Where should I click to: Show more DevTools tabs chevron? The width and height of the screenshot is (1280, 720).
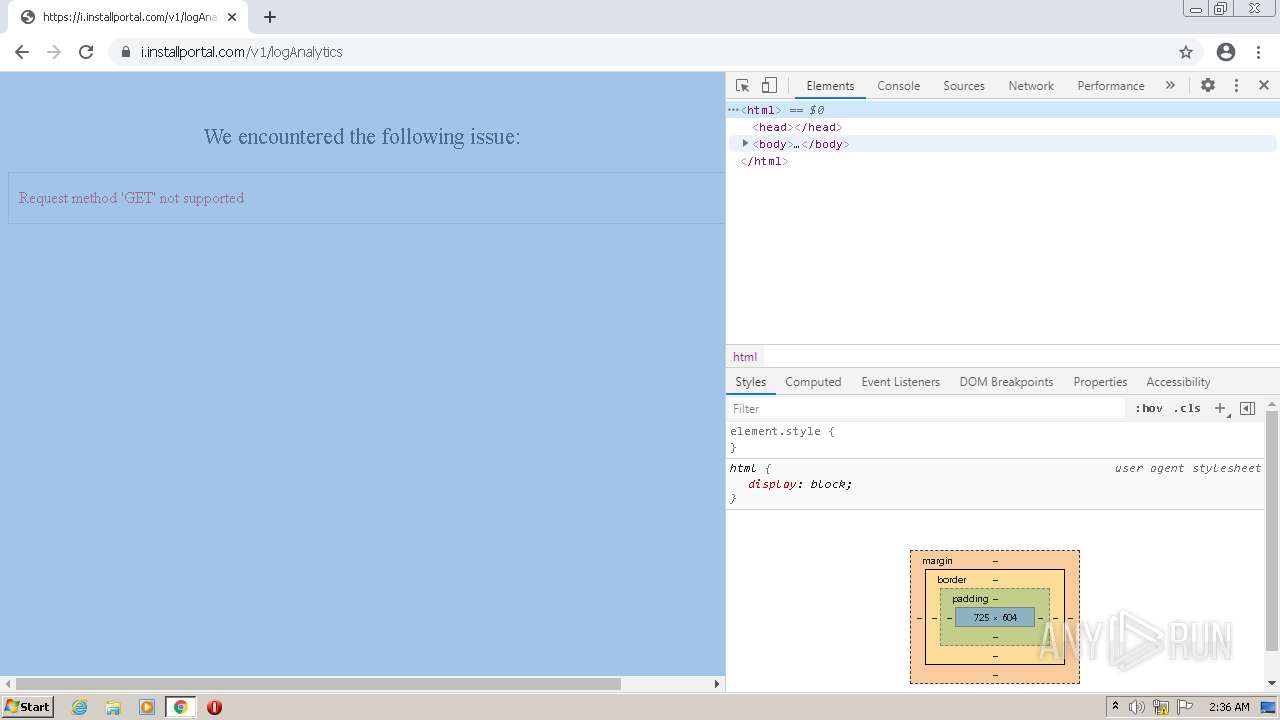pos(1170,86)
